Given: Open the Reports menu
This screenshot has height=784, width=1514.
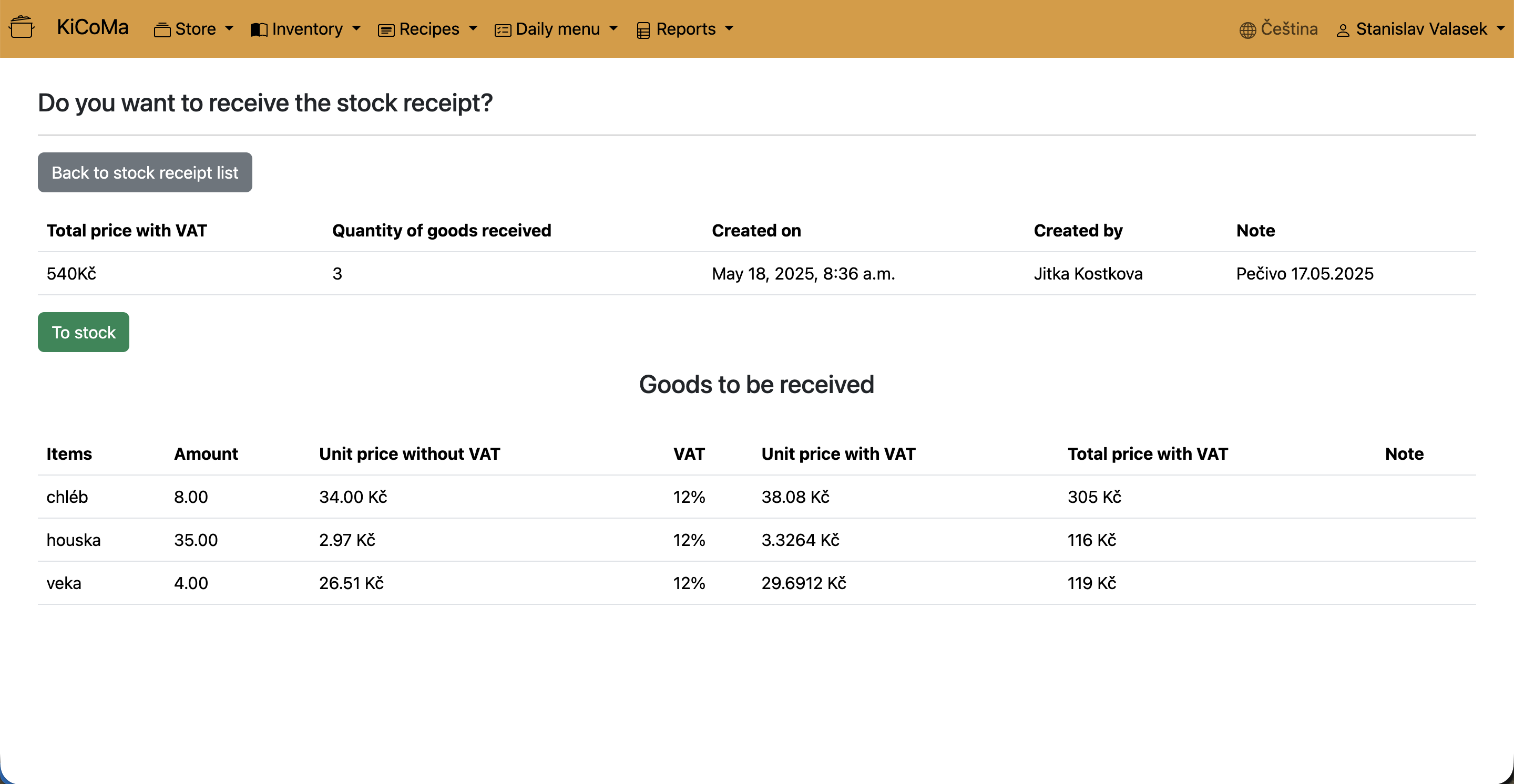Looking at the screenshot, I should tap(686, 29).
